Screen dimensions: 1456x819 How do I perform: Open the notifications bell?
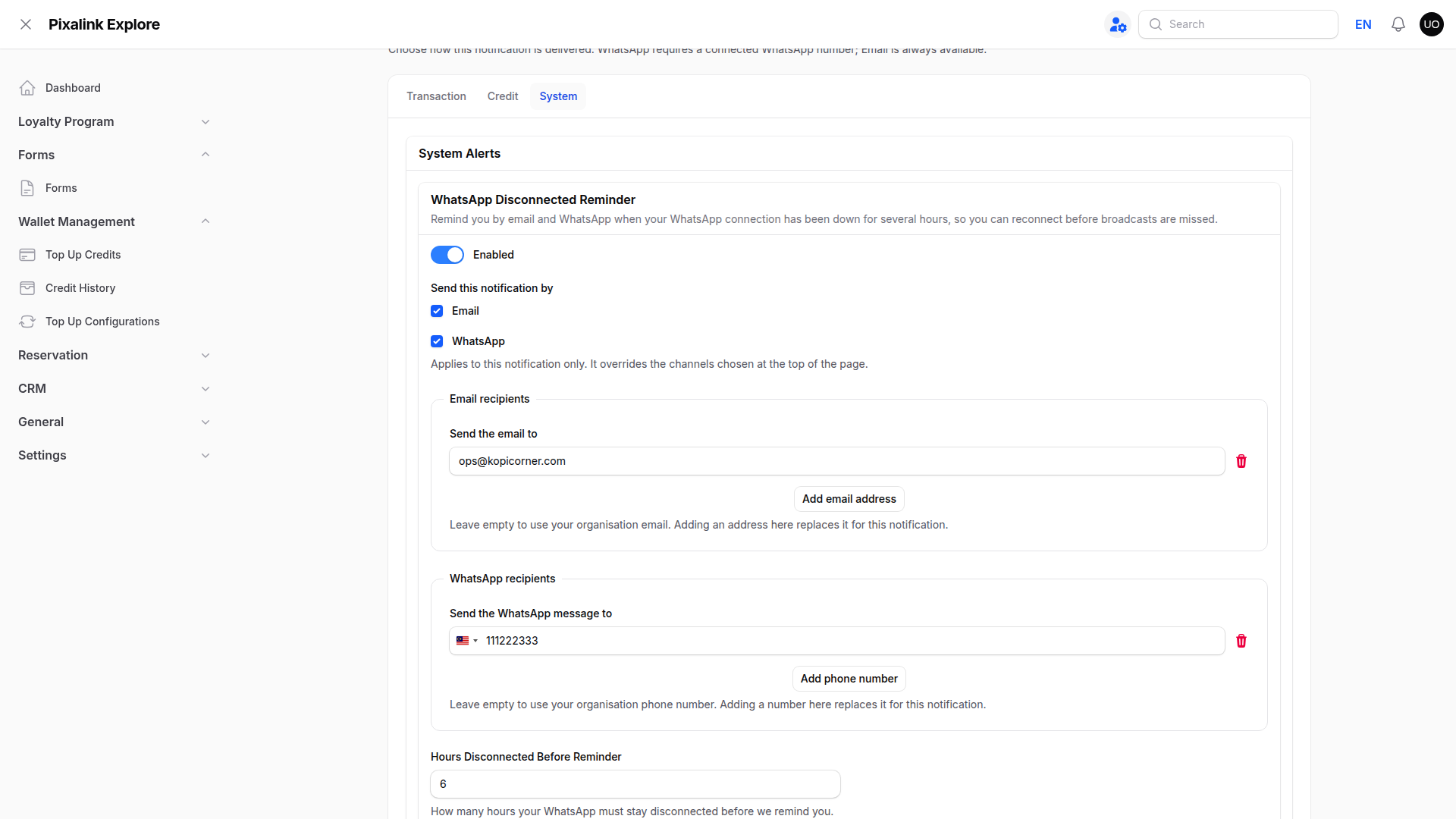1398,24
